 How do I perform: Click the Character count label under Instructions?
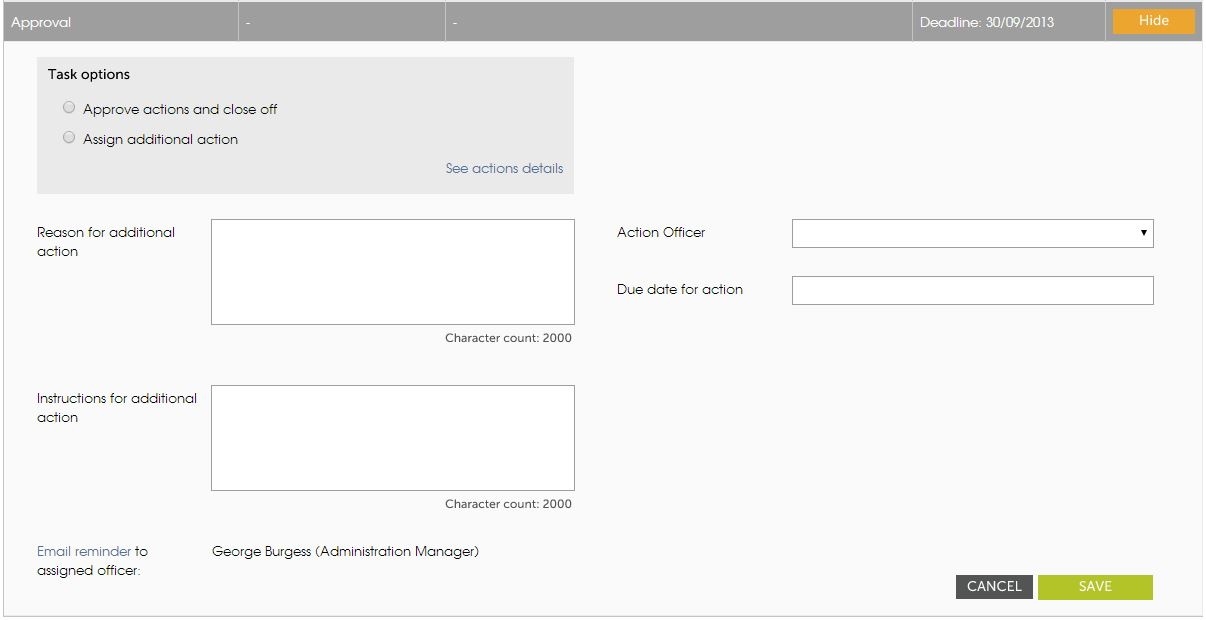[x=507, y=504]
